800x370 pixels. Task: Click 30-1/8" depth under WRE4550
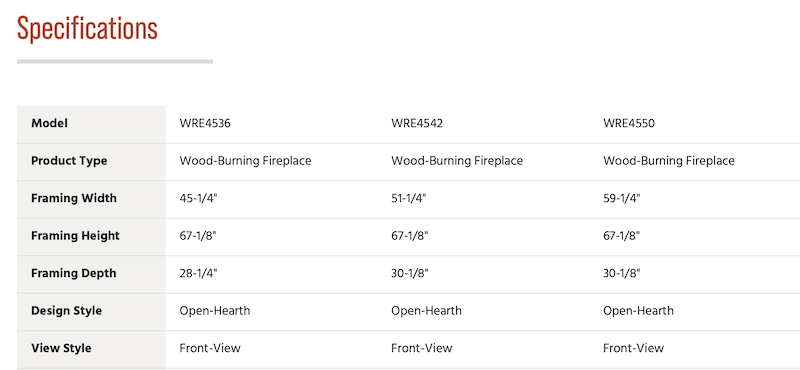pos(621,273)
